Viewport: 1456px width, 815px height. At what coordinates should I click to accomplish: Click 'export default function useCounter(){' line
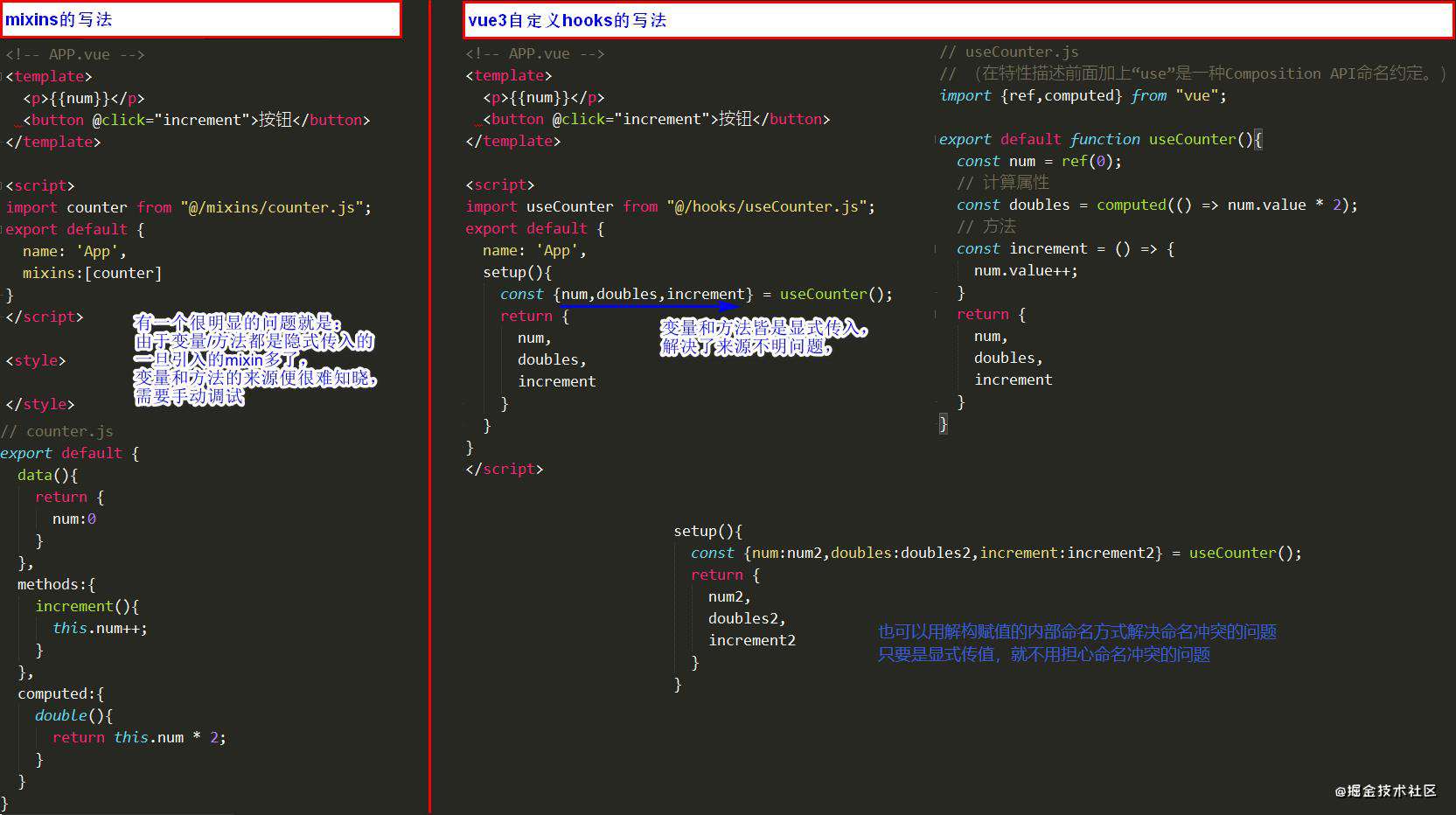[1101, 139]
